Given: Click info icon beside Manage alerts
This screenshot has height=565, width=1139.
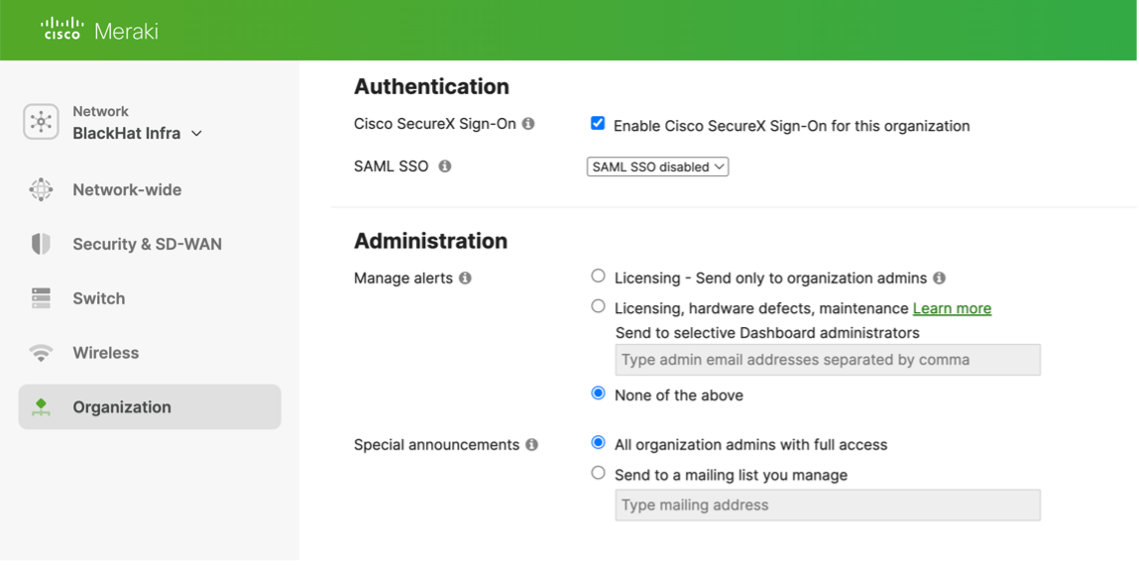Looking at the screenshot, I should (465, 278).
